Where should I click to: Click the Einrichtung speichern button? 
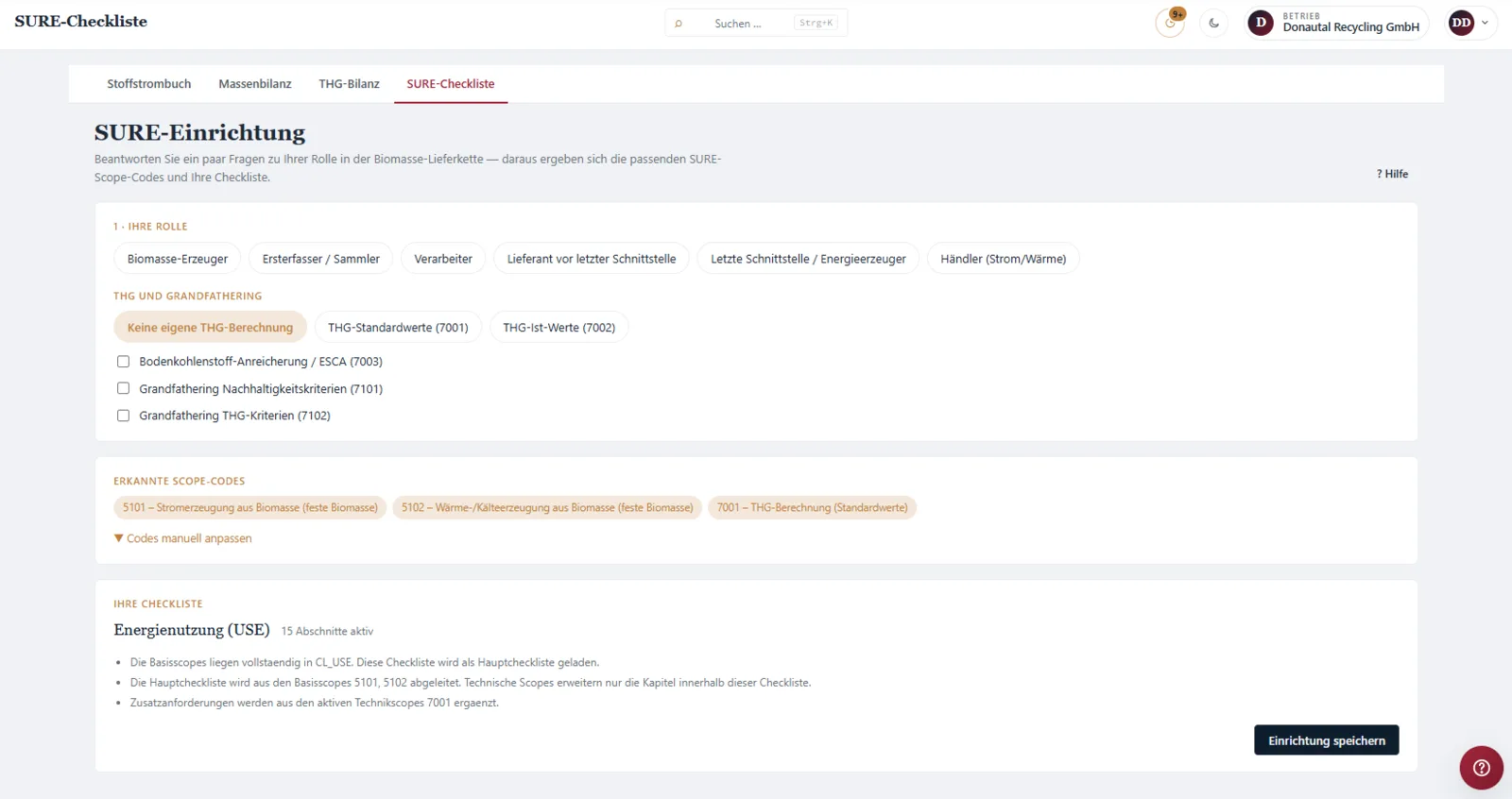[x=1326, y=740]
